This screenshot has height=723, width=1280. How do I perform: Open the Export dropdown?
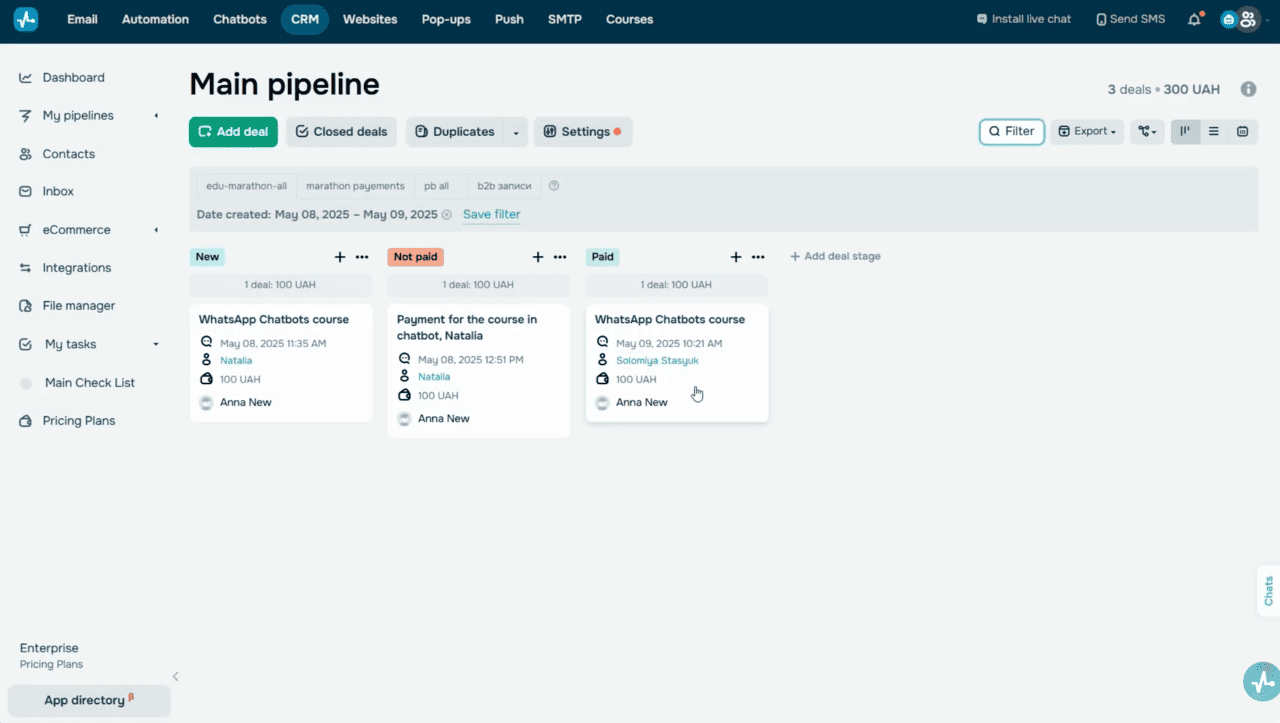pyautogui.click(x=1087, y=131)
